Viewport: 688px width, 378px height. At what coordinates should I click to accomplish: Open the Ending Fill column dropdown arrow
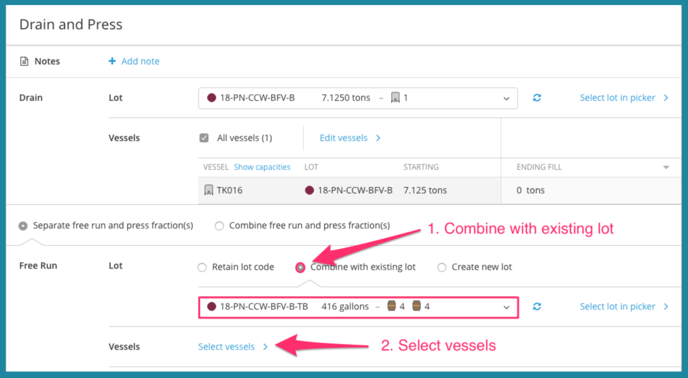pos(666,167)
